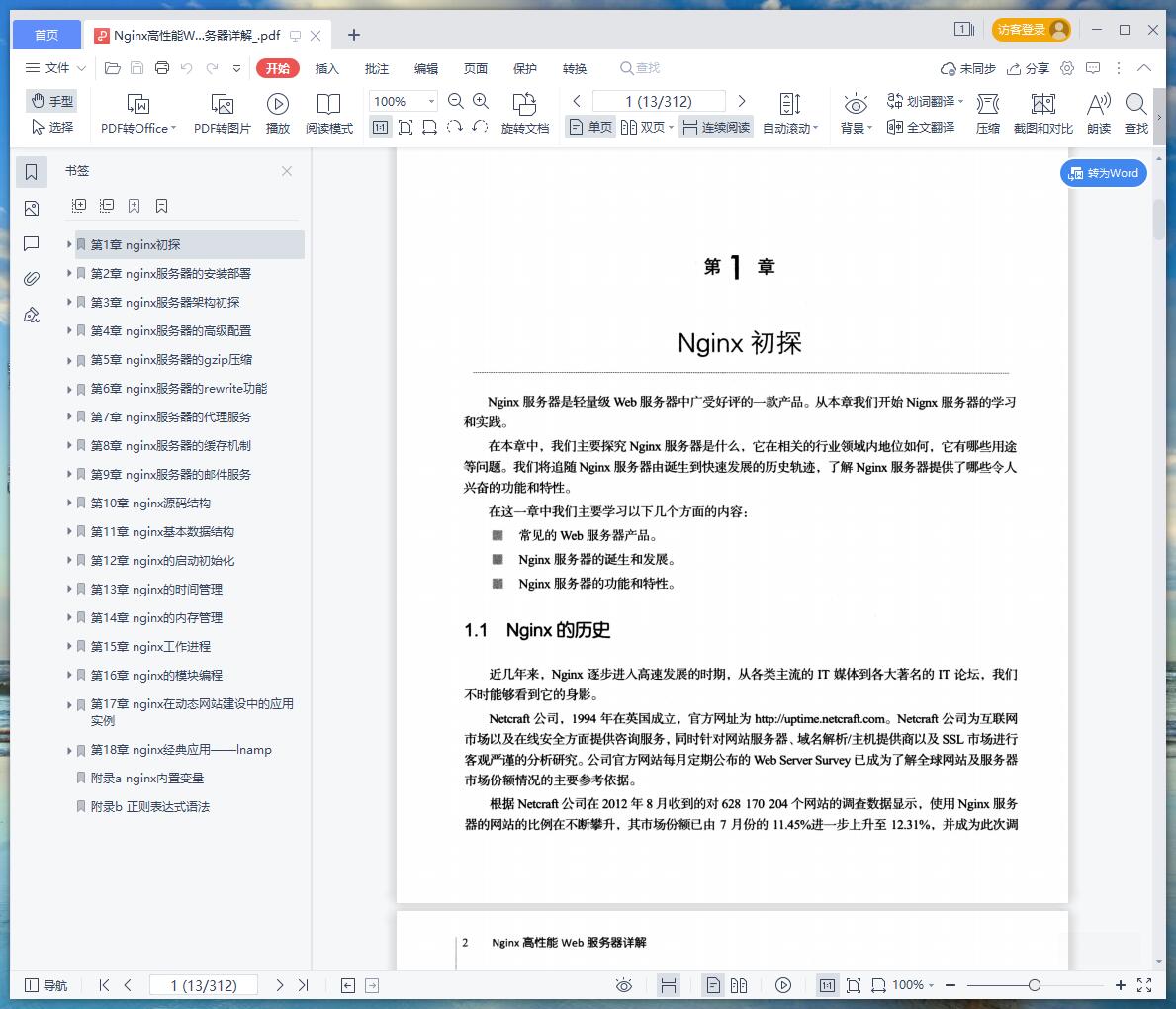Enter full screen from status bar icon
The image size is (1176, 1009).
click(x=1144, y=985)
